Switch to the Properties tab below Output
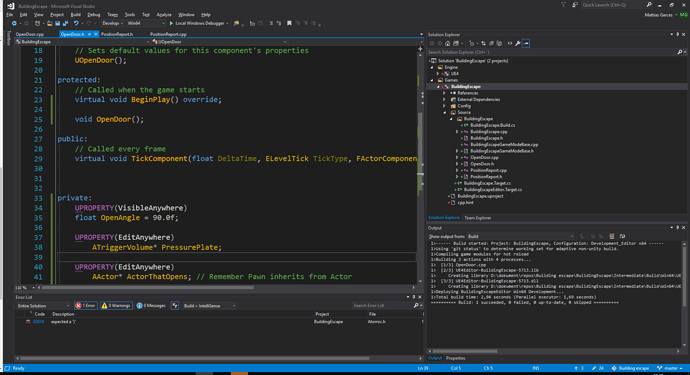The image size is (690, 375). tap(455, 358)
